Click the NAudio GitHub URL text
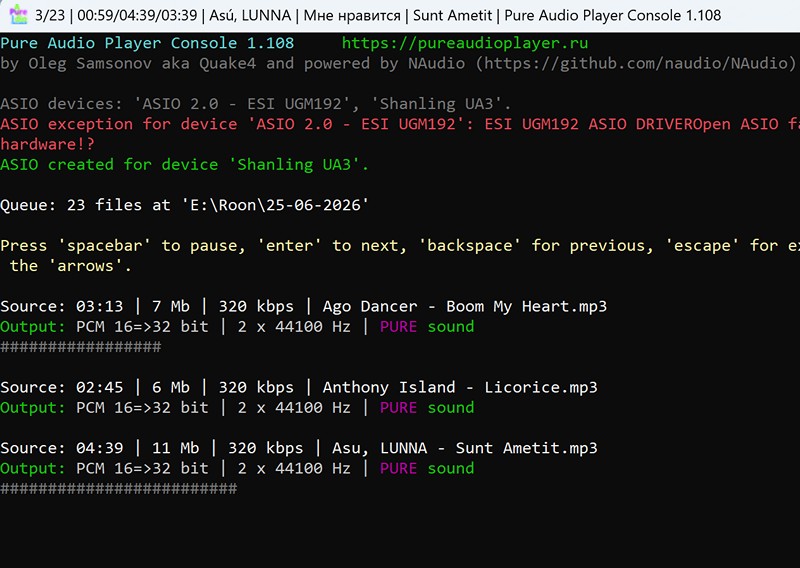The height and width of the screenshot is (568, 800). click(636, 63)
